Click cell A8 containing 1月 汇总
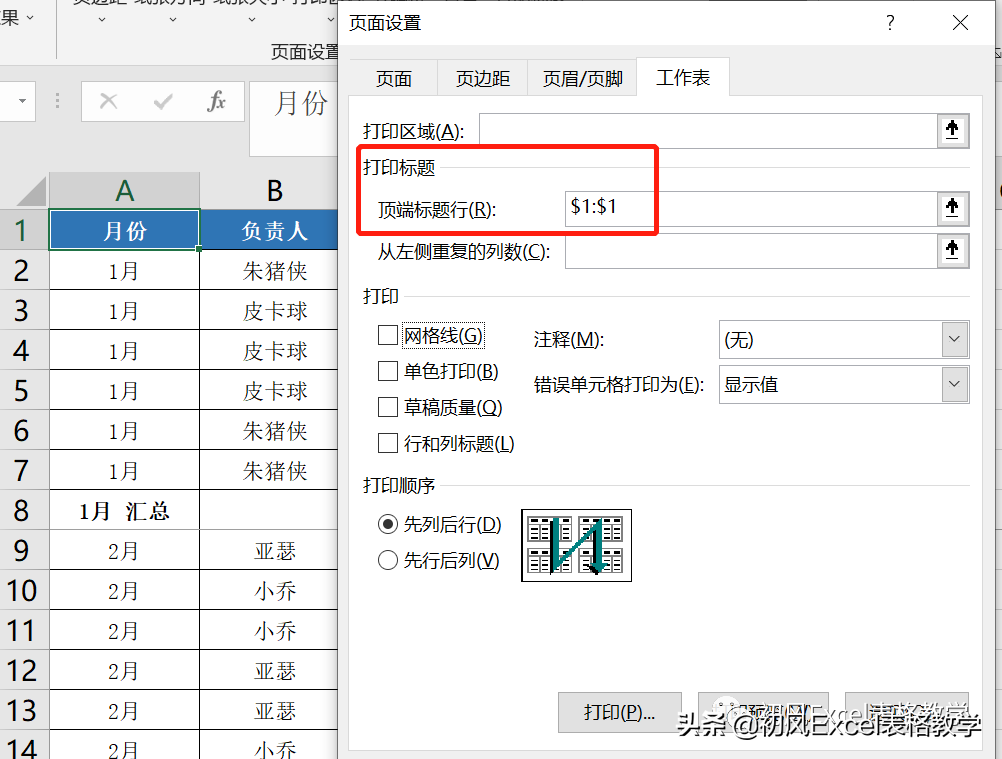This screenshot has height=759, width=1002. tap(125, 510)
